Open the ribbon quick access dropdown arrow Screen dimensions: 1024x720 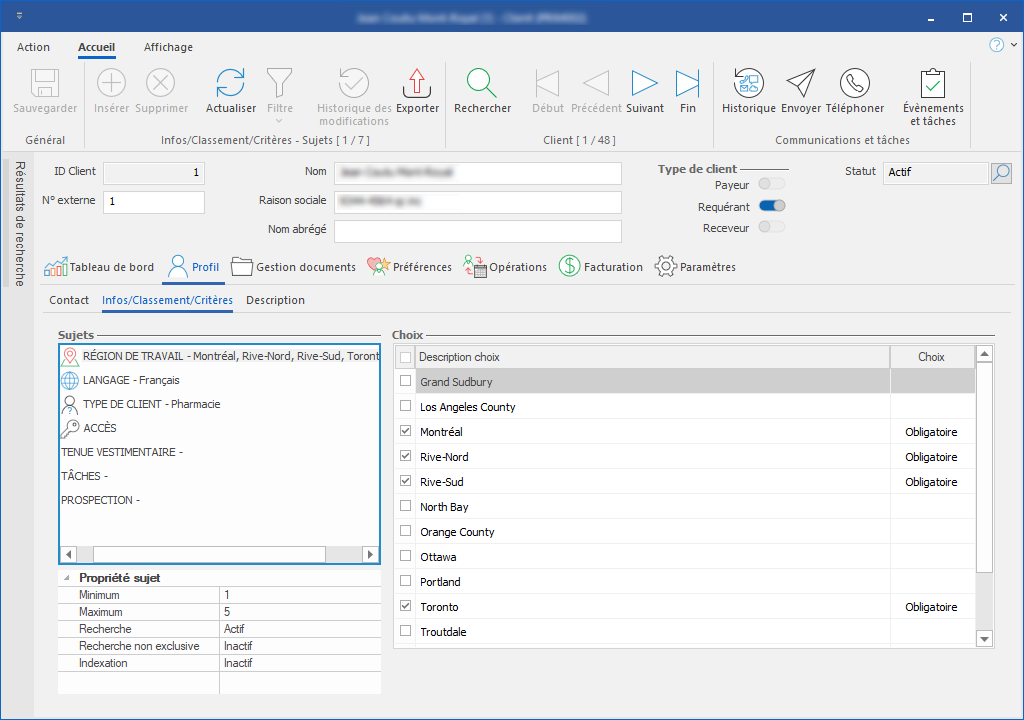pyautogui.click(x=20, y=17)
